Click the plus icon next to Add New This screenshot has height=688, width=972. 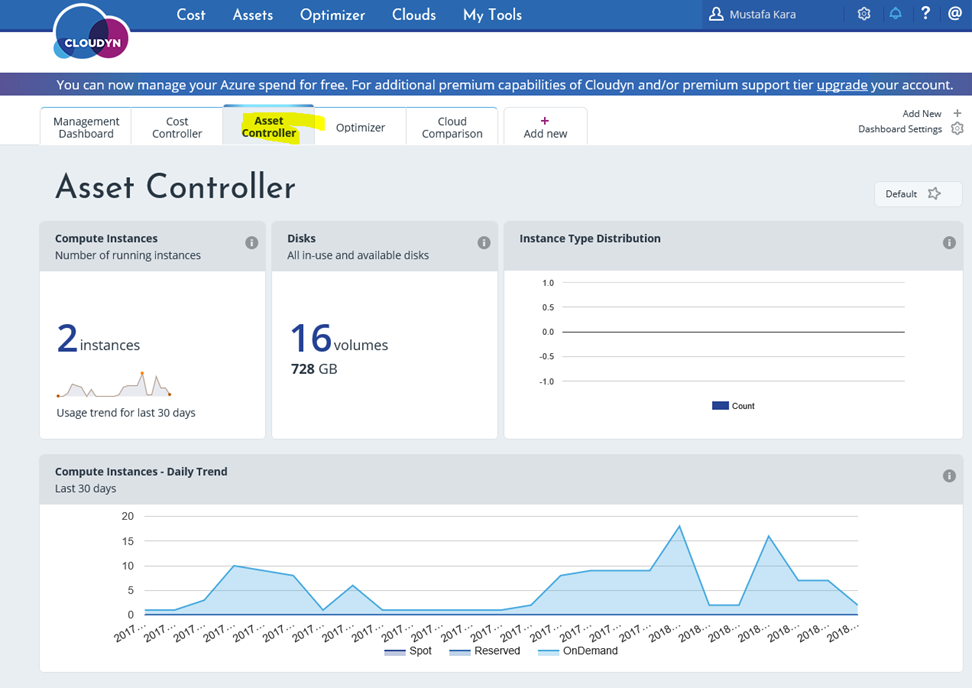tap(957, 113)
